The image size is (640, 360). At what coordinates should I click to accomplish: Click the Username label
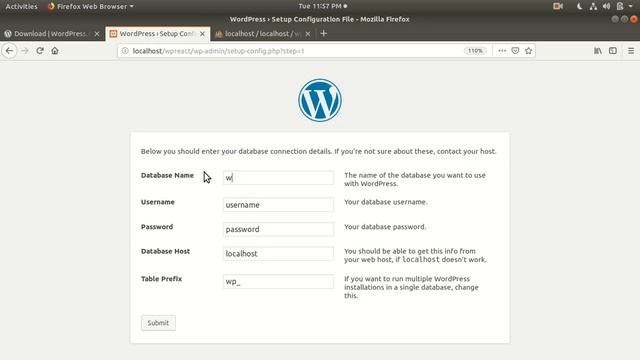158,202
